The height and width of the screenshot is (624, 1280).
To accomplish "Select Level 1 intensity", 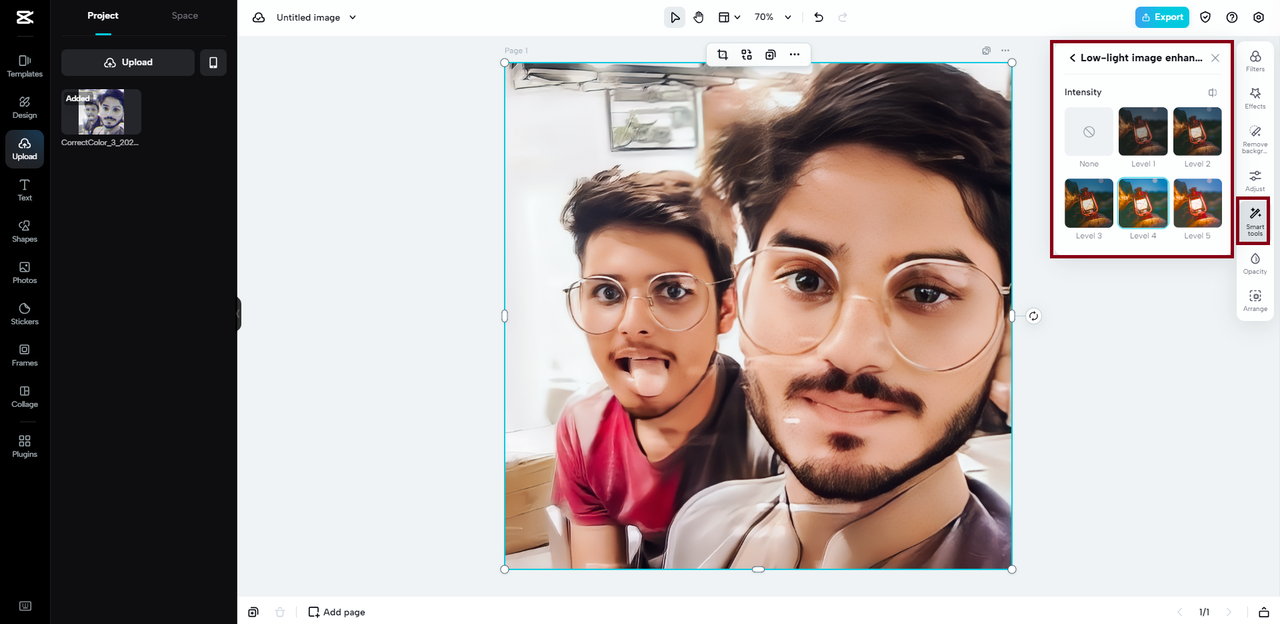I will [1143, 132].
